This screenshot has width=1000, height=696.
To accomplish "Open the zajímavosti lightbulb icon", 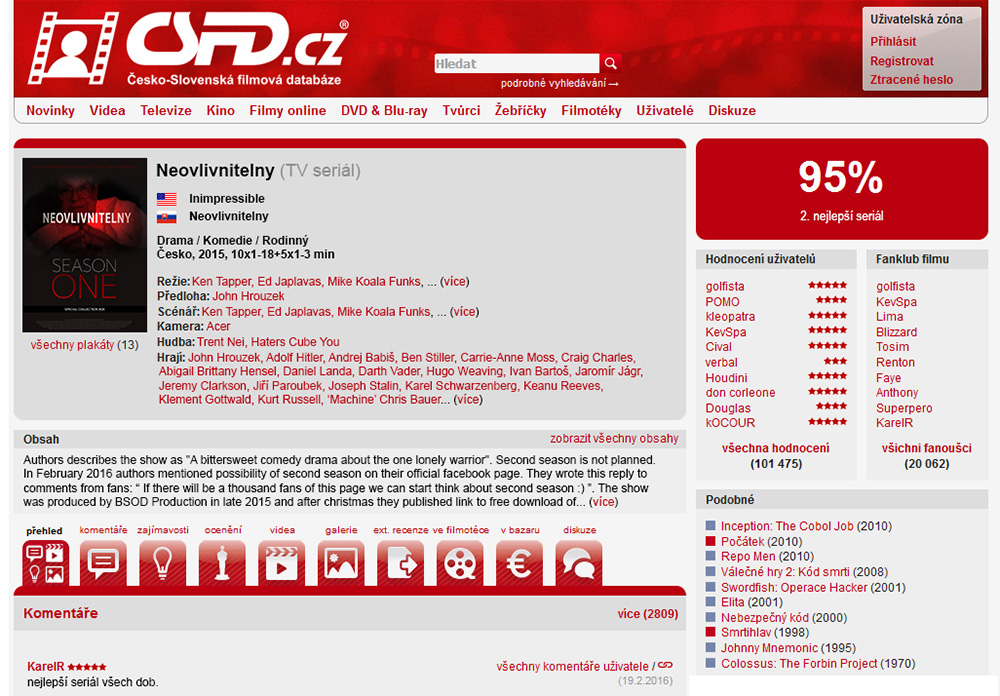I will (x=163, y=563).
